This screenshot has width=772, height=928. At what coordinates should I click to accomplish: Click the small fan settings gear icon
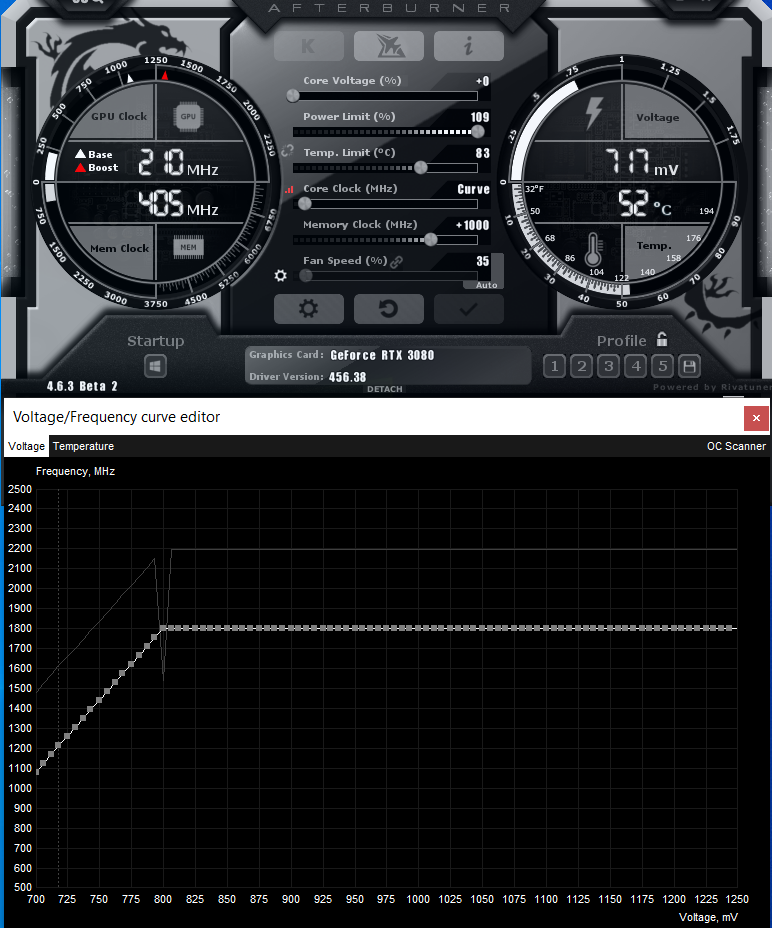click(281, 276)
